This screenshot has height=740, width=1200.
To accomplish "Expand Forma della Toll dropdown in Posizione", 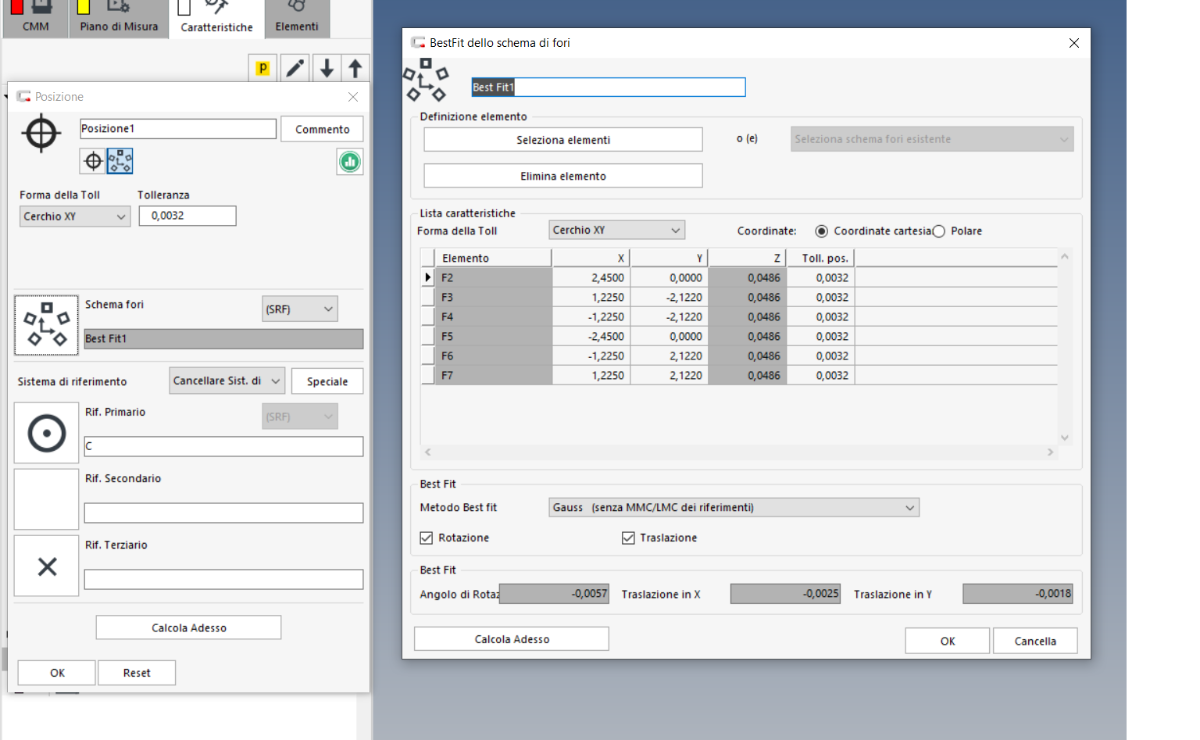I will pyautogui.click(x=75, y=216).
